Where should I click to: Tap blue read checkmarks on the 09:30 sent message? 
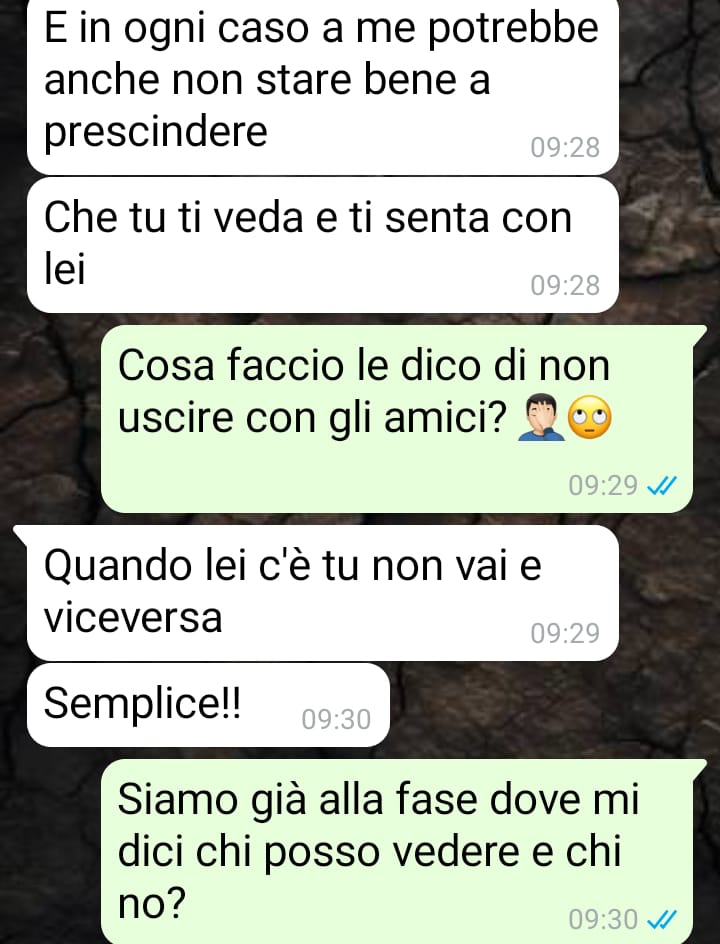click(661, 919)
